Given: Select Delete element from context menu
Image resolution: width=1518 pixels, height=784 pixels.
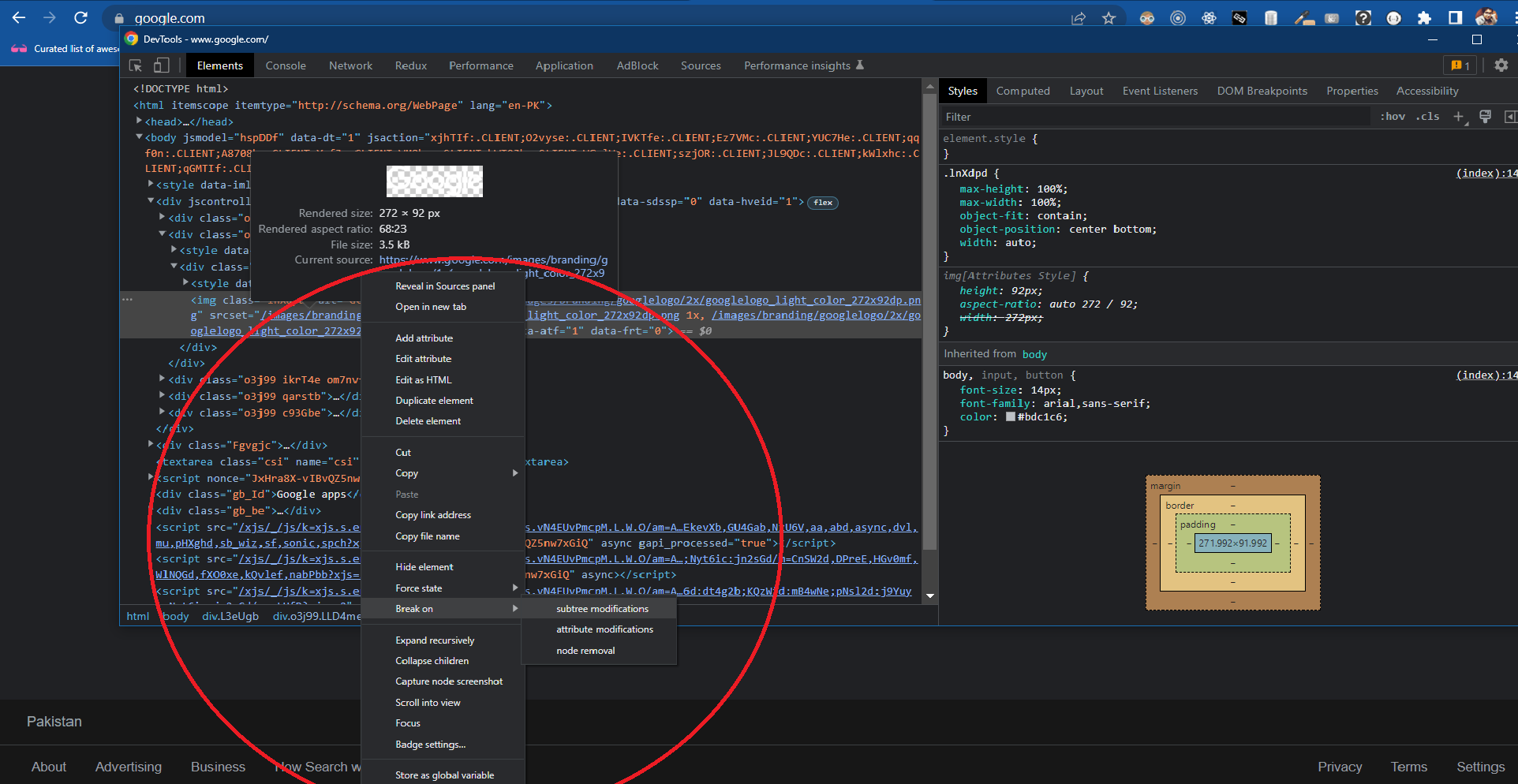Looking at the screenshot, I should pos(443,421).
